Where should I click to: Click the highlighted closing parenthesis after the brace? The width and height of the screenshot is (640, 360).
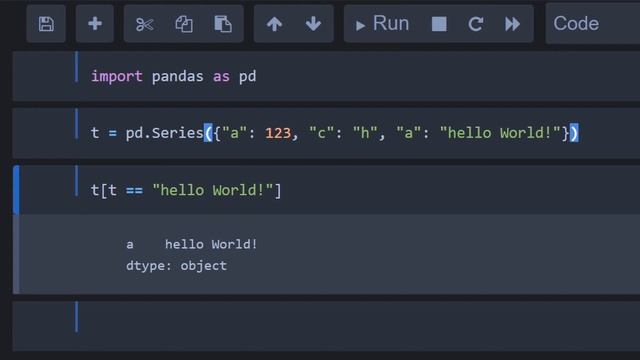[574, 133]
